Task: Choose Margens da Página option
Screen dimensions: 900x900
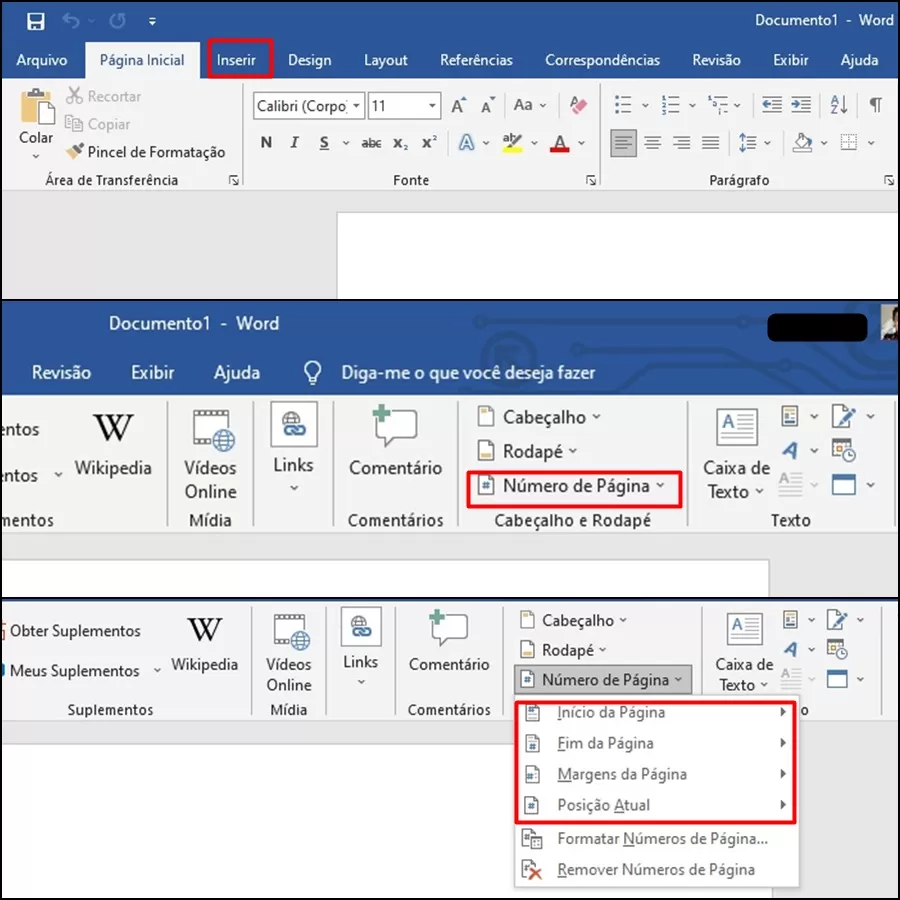Action: [x=655, y=774]
